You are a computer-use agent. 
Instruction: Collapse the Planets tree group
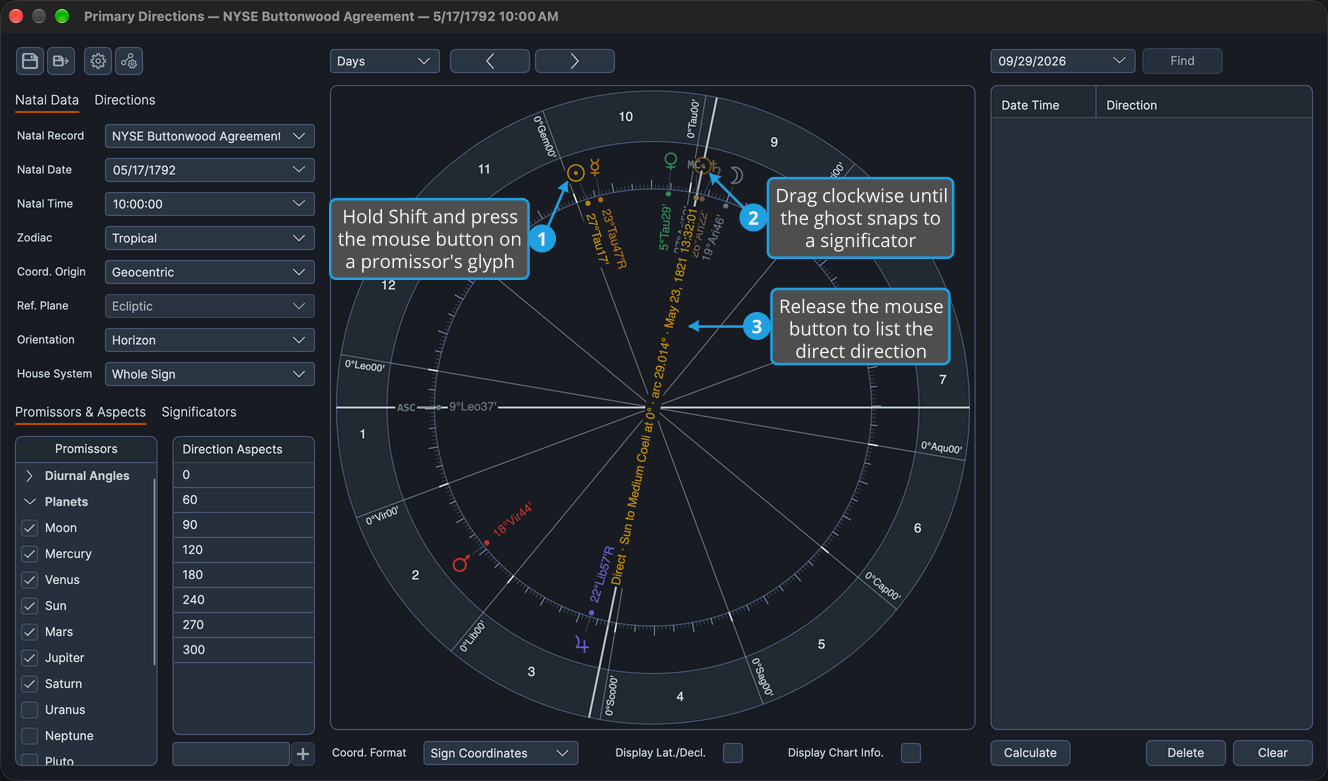(29, 502)
